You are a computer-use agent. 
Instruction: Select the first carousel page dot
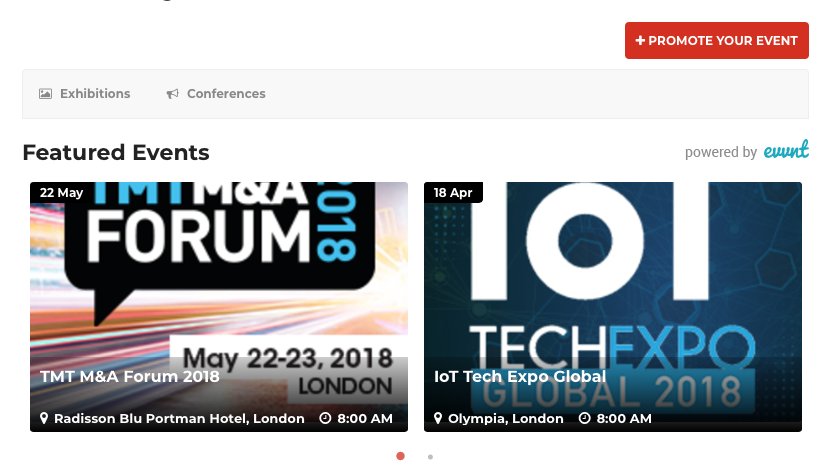tap(400, 456)
